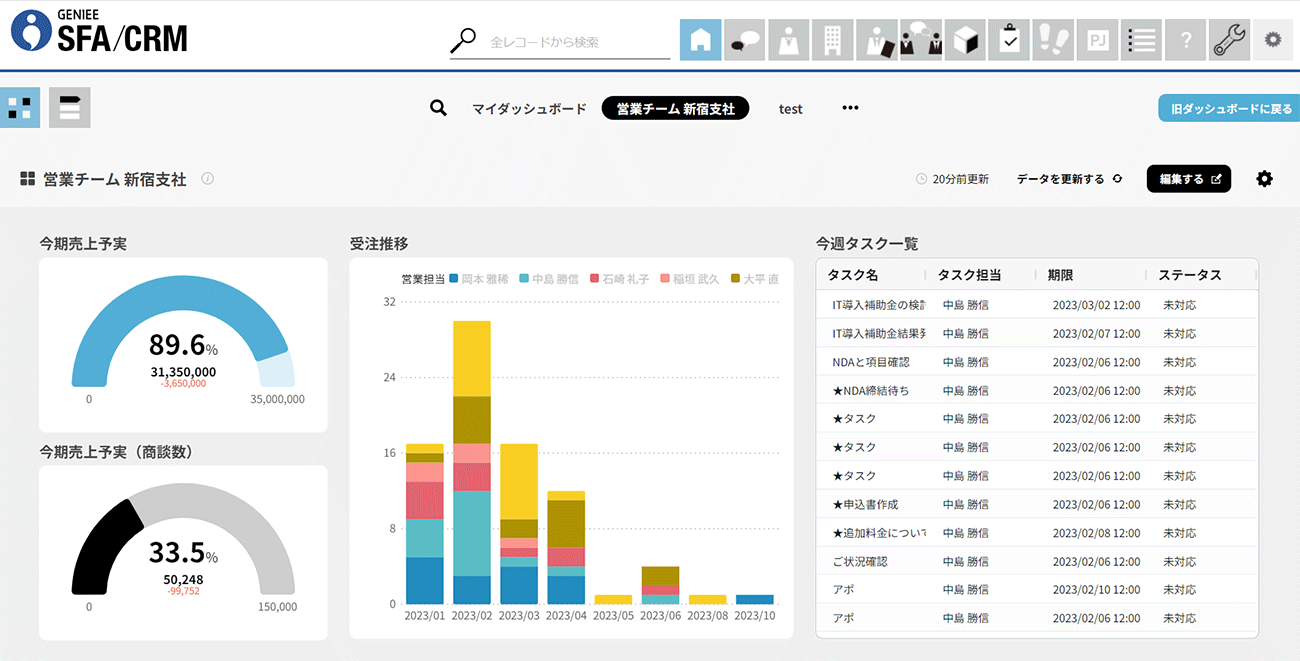Click the product cube icon

point(964,39)
